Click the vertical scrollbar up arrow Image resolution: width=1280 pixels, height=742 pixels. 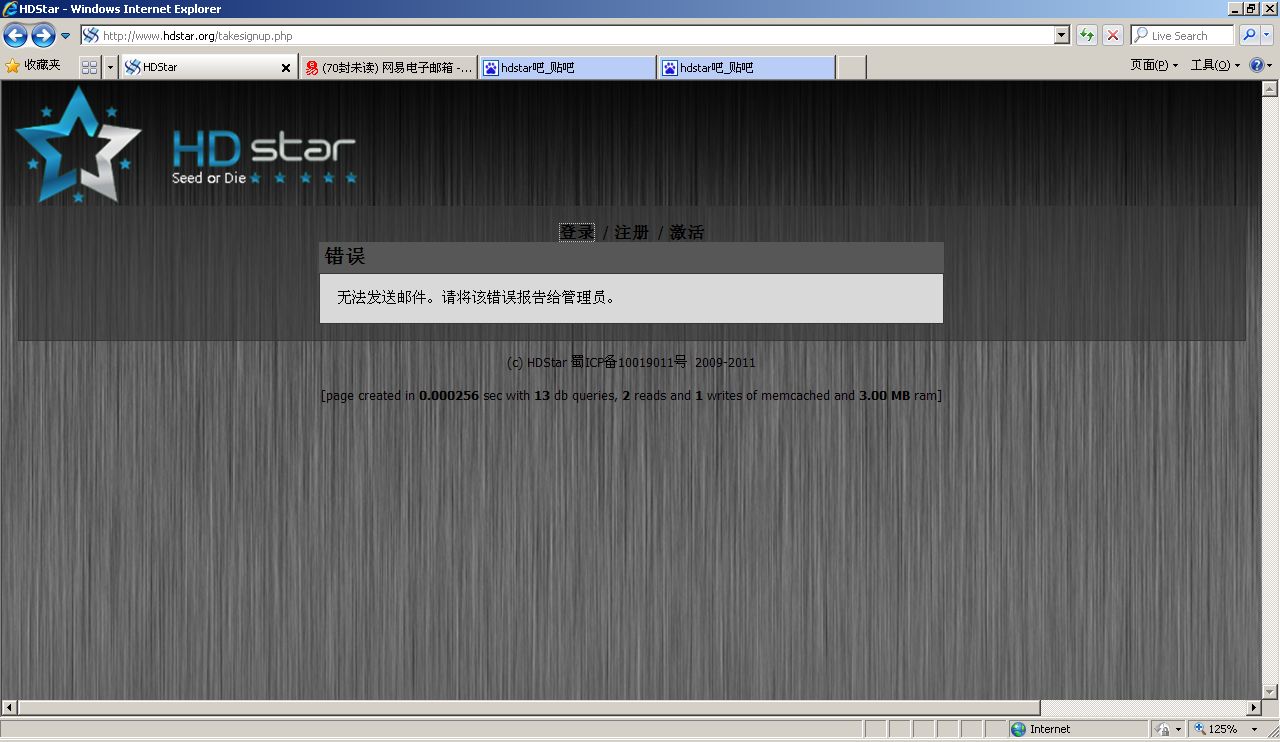click(1271, 89)
